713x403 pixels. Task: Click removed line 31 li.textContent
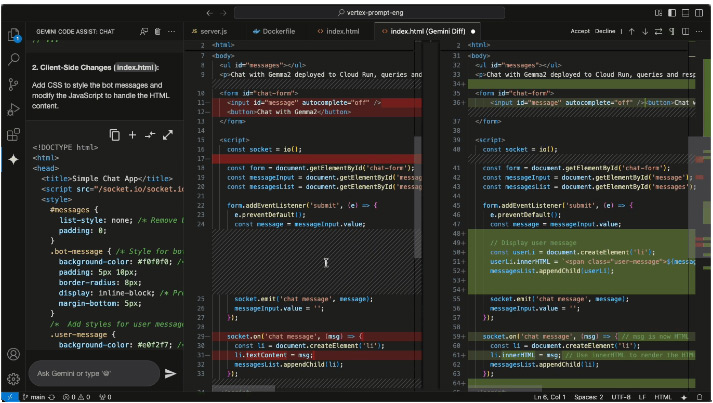316,355
